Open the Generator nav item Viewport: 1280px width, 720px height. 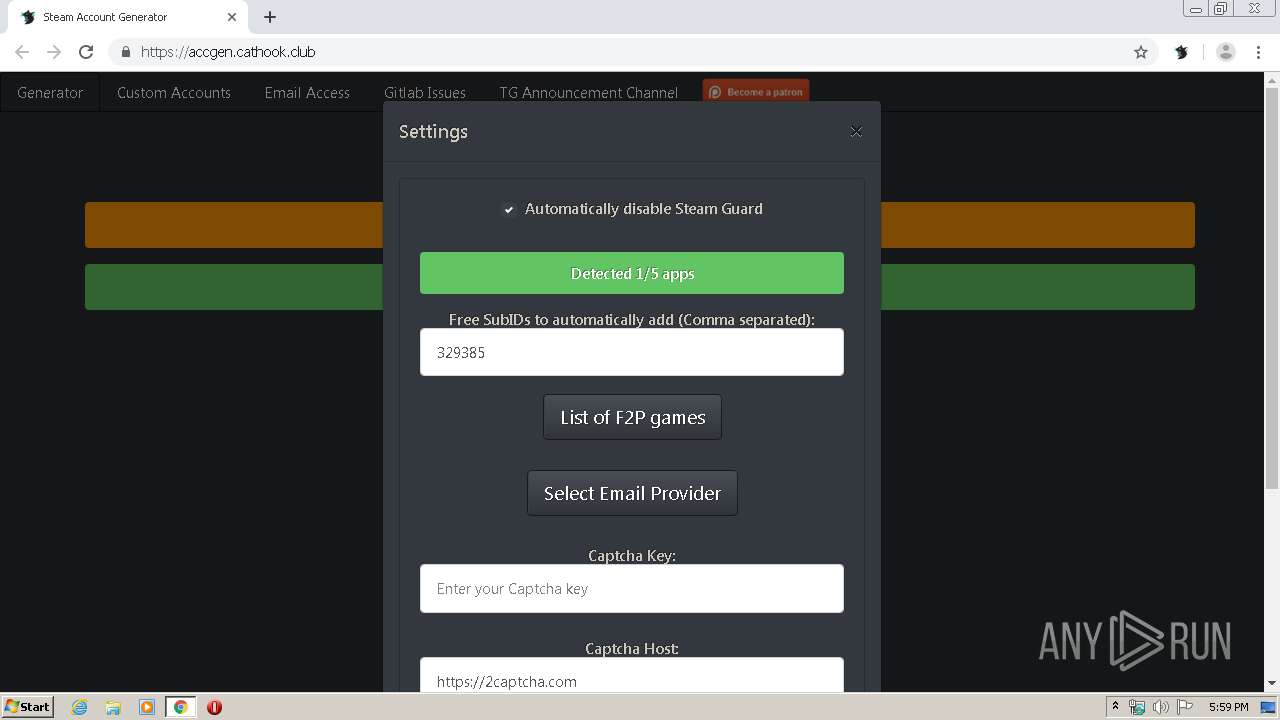[50, 92]
